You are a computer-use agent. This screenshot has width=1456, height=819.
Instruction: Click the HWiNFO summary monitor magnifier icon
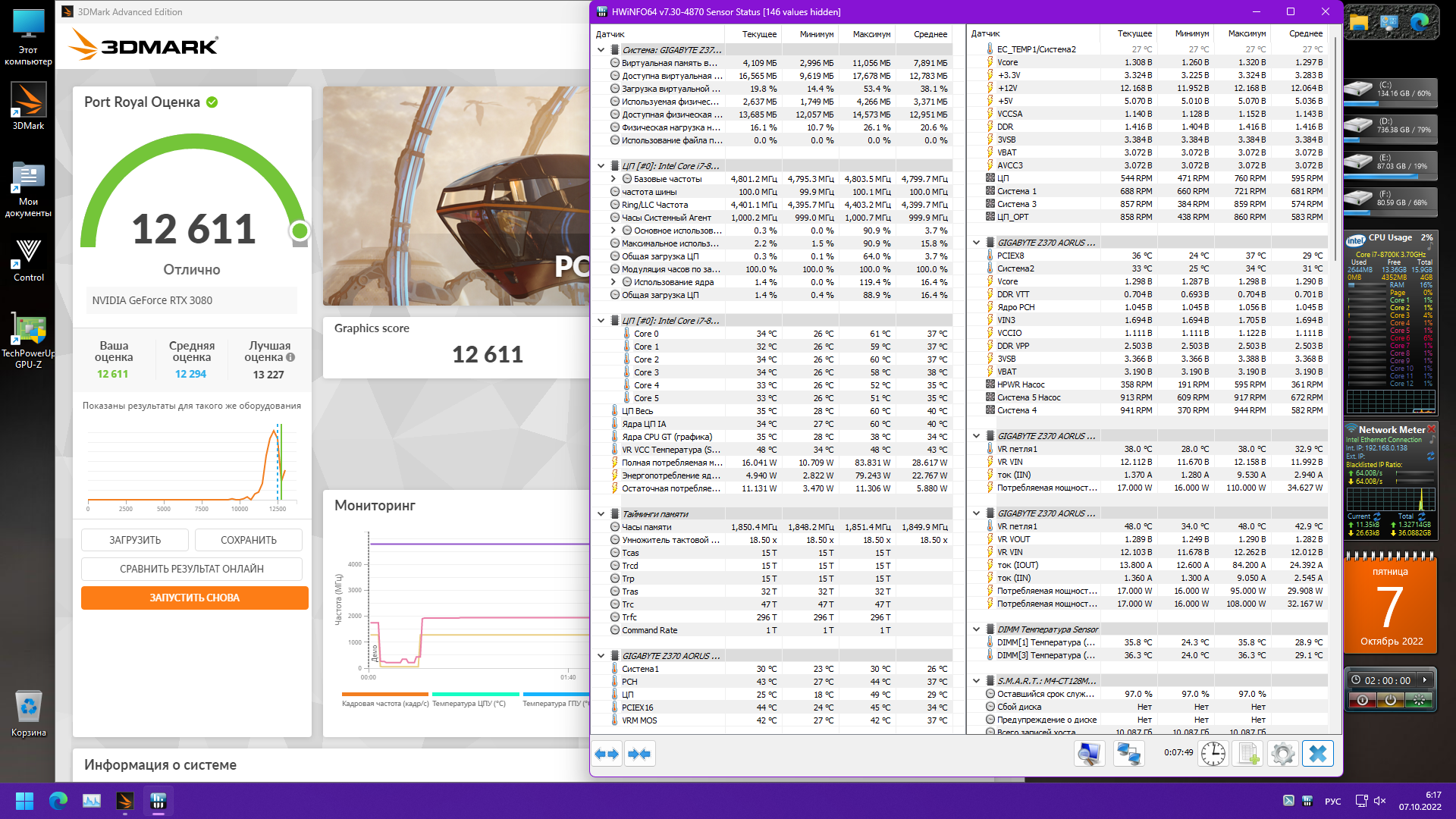point(1089,754)
